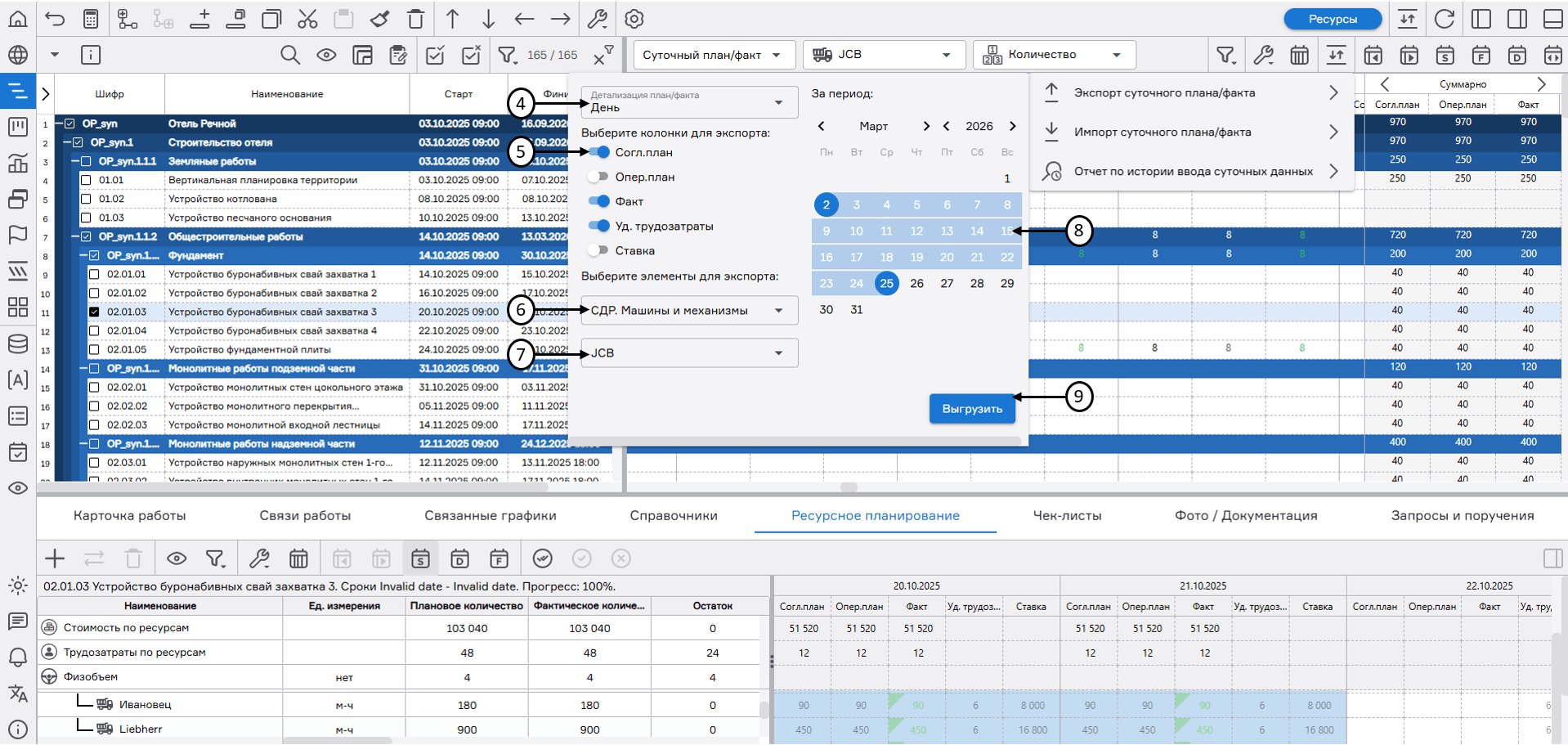Select day 26 in the March calendar
Viewport: 1568px width, 745px height.
pyautogui.click(x=916, y=284)
